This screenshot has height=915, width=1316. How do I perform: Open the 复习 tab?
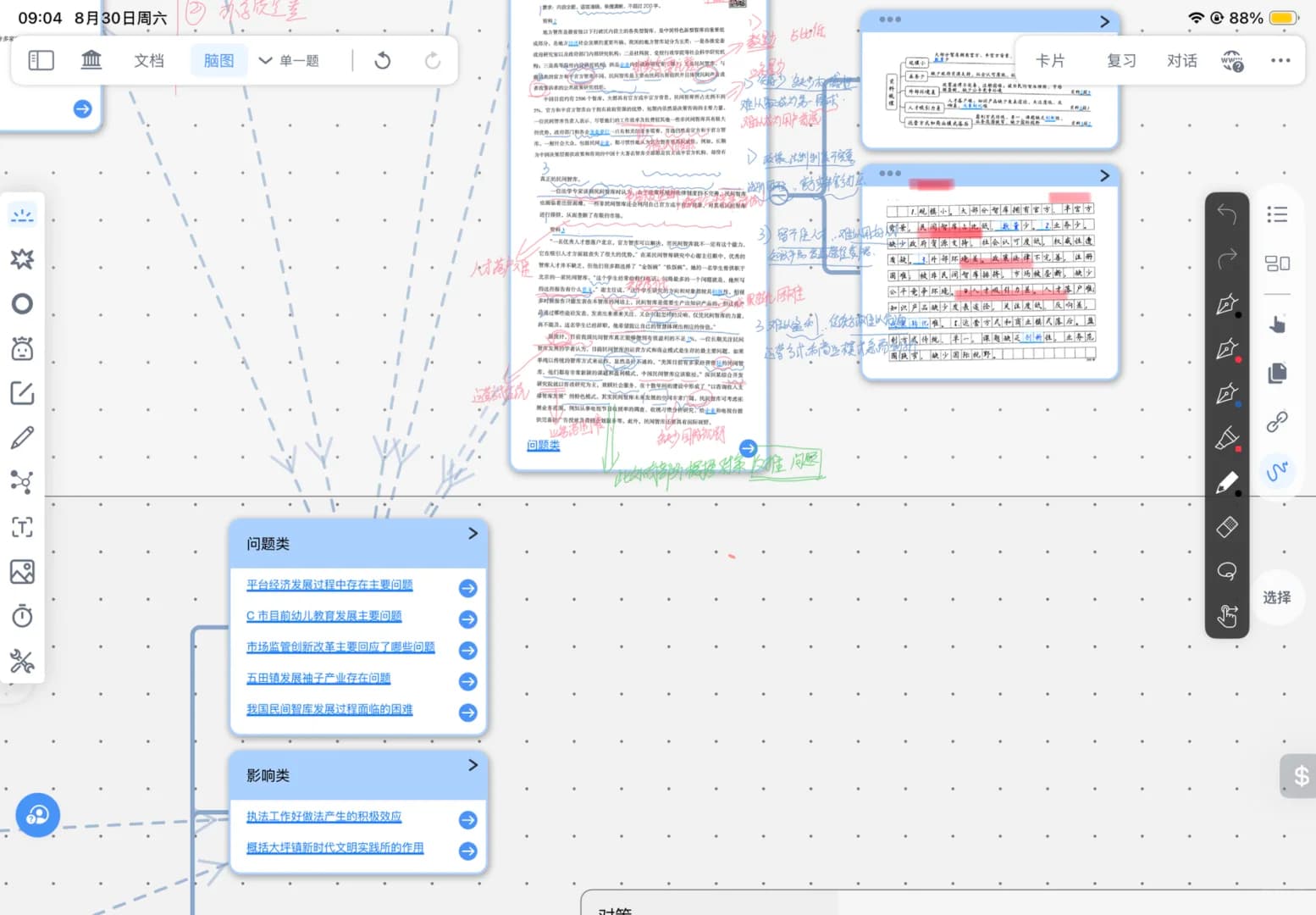click(x=1121, y=60)
